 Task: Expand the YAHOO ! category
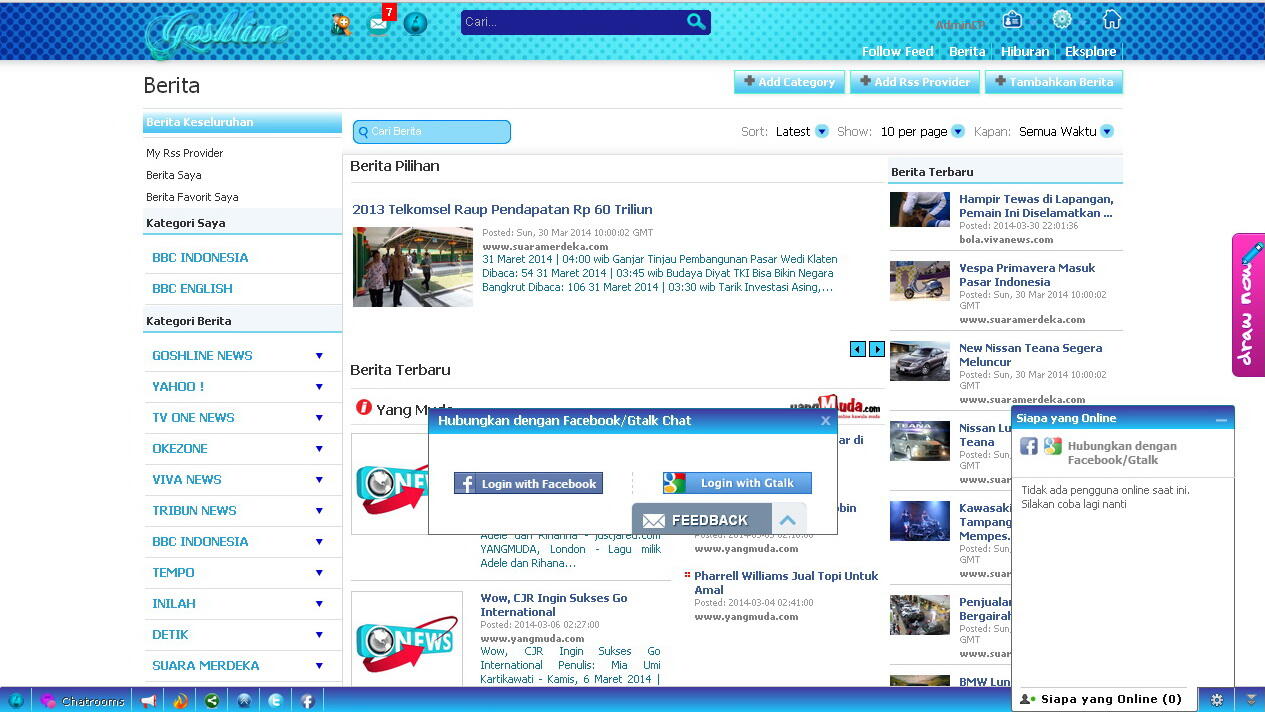pyautogui.click(x=319, y=386)
